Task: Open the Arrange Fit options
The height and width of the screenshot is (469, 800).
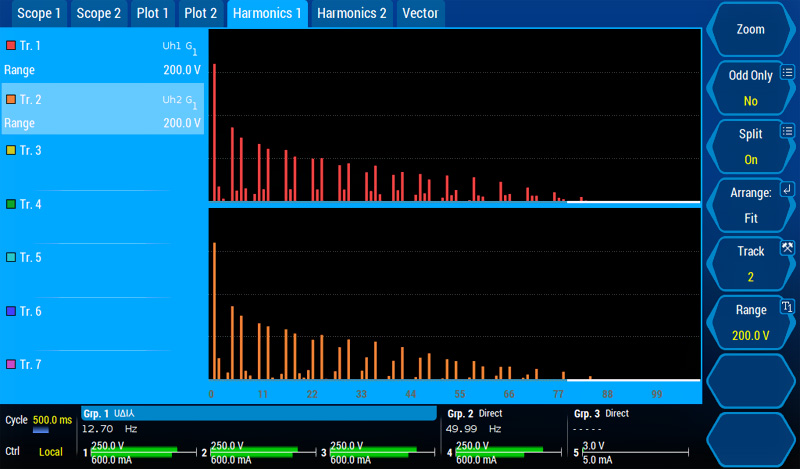Action: coord(750,205)
